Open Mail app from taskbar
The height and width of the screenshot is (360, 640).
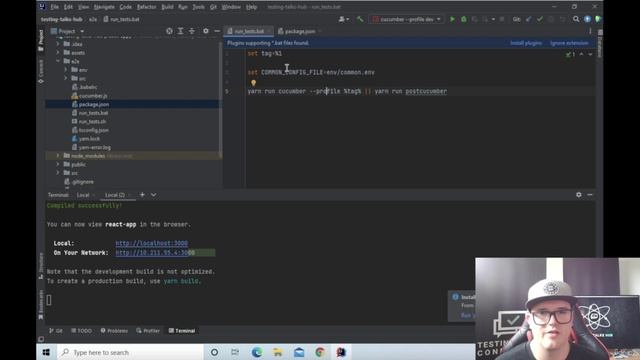pos(299,352)
